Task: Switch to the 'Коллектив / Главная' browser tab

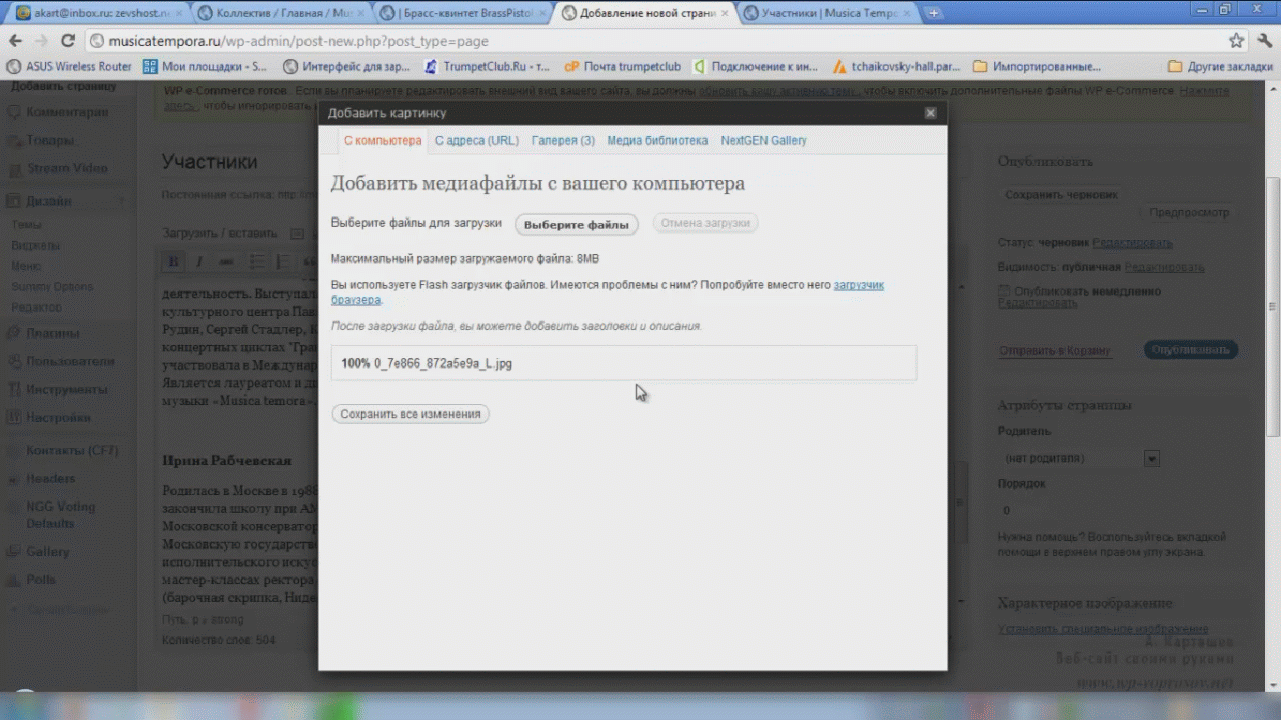Action: [278, 13]
